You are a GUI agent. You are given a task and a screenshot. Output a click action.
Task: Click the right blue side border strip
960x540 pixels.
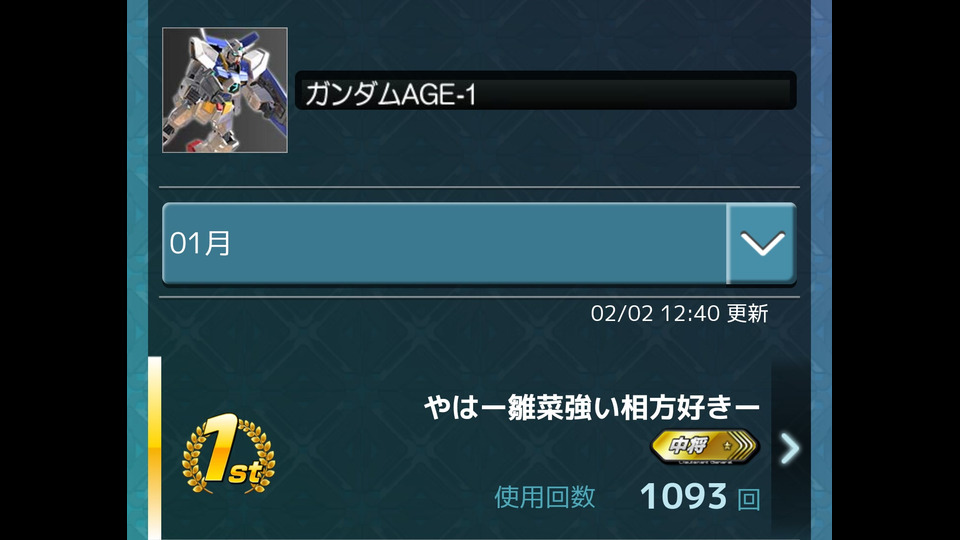point(821,270)
